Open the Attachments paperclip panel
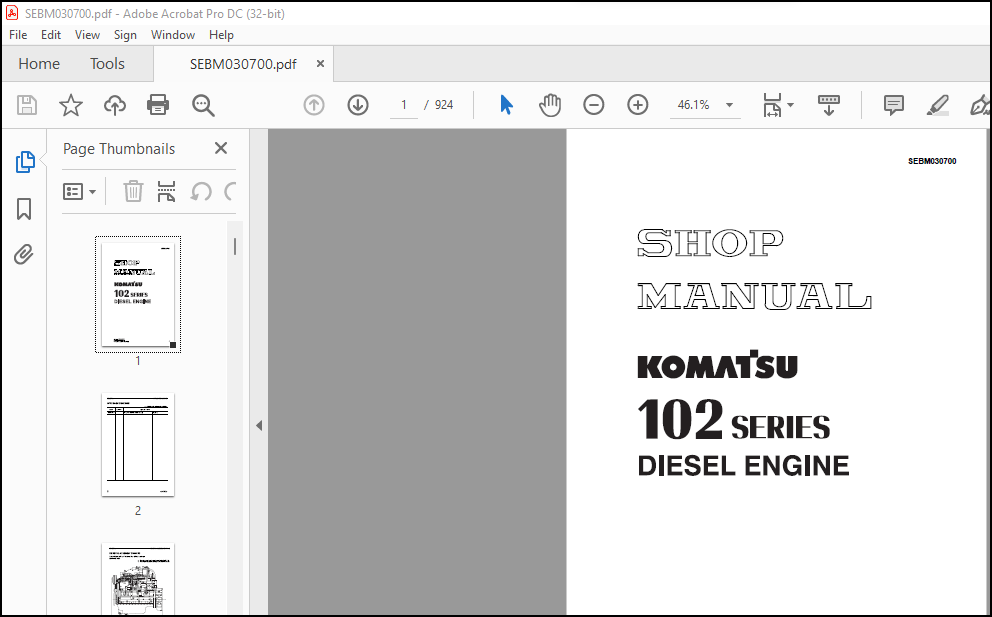992x617 pixels. [x=23, y=254]
